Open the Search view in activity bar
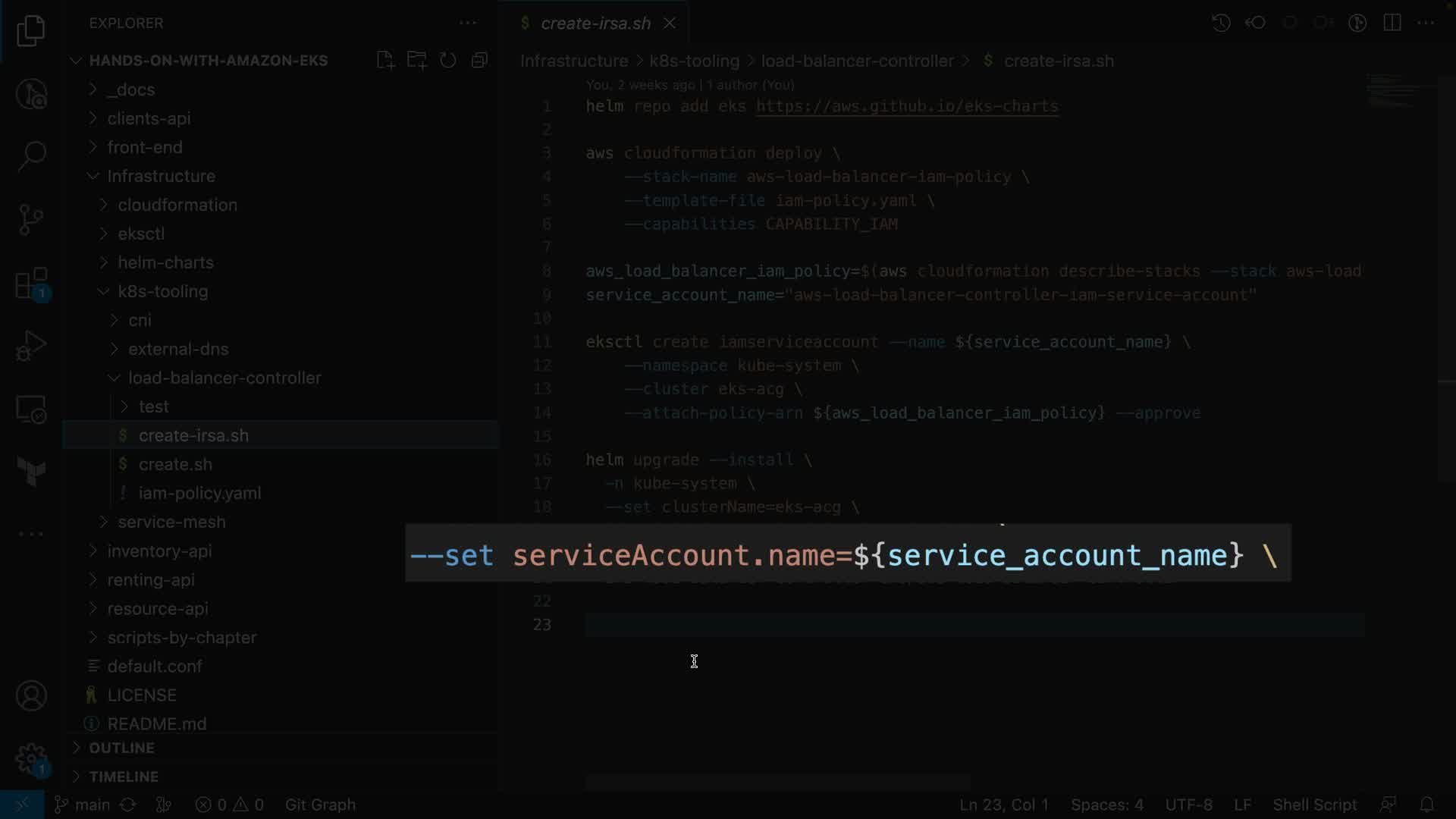This screenshot has width=1456, height=819. (x=31, y=157)
